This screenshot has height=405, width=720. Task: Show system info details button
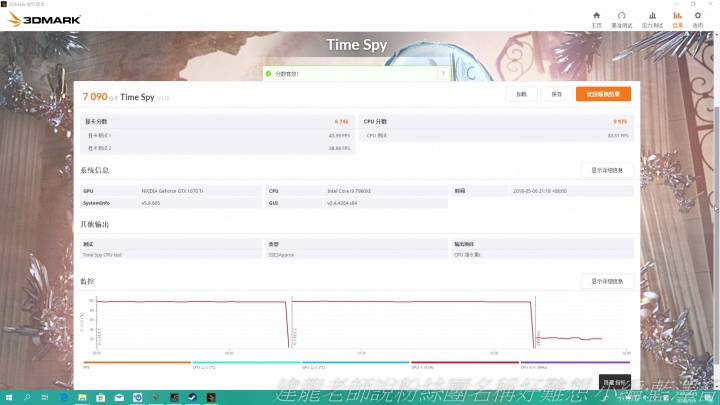pos(607,170)
